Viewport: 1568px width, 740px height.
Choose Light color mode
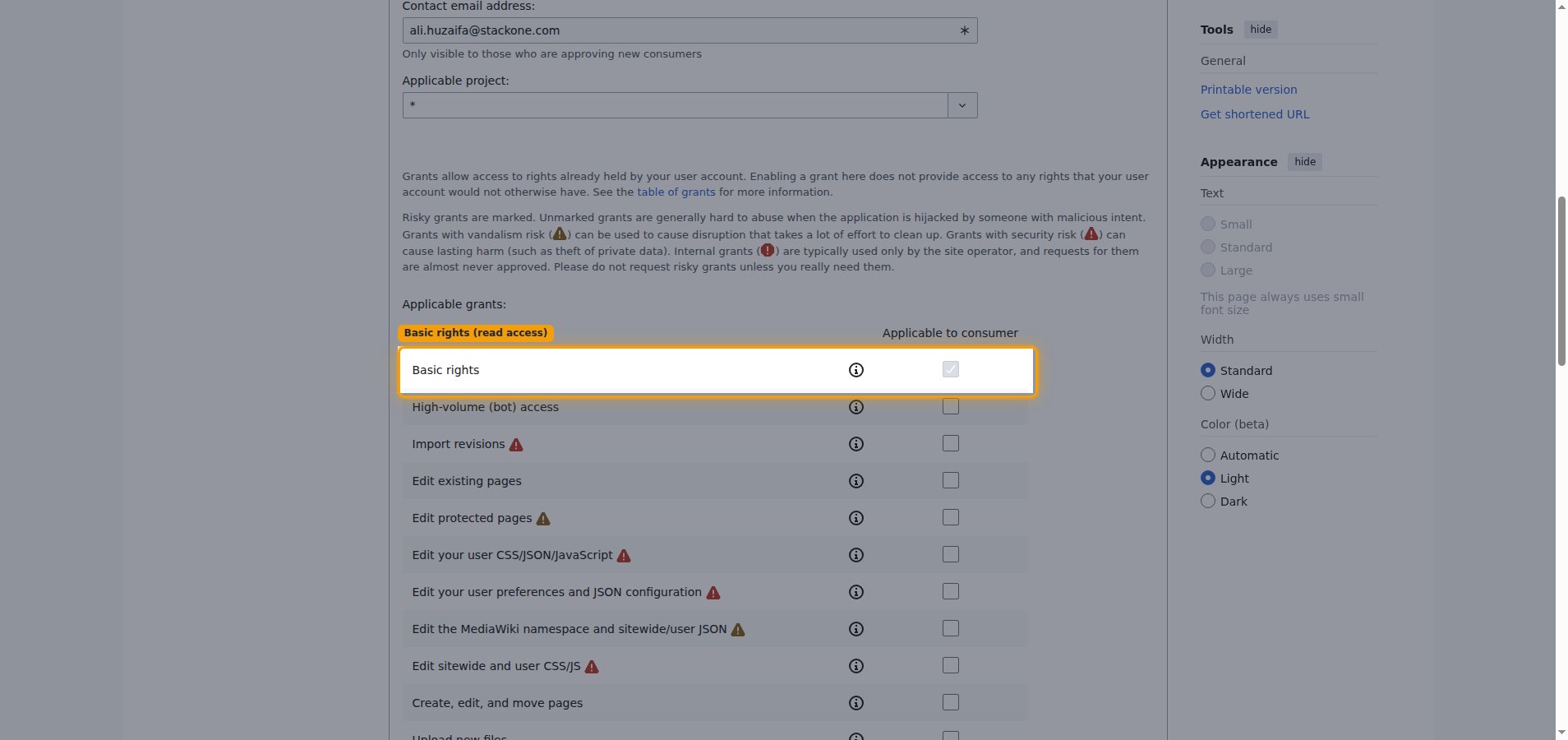coord(1208,478)
